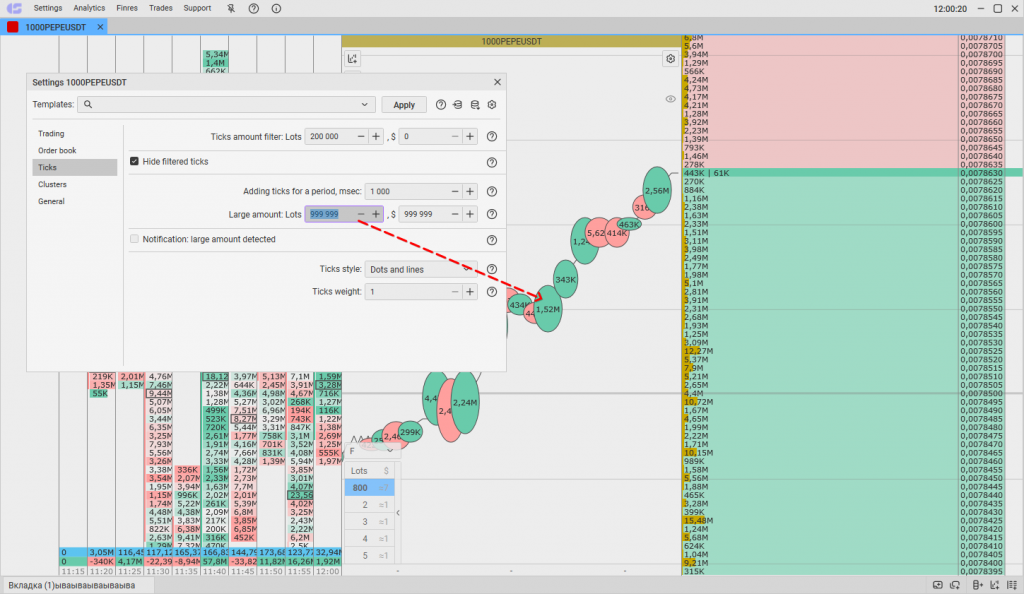Click the Ticks amount filter Lots field
Screen dimensions: 1024x594
click(330, 136)
